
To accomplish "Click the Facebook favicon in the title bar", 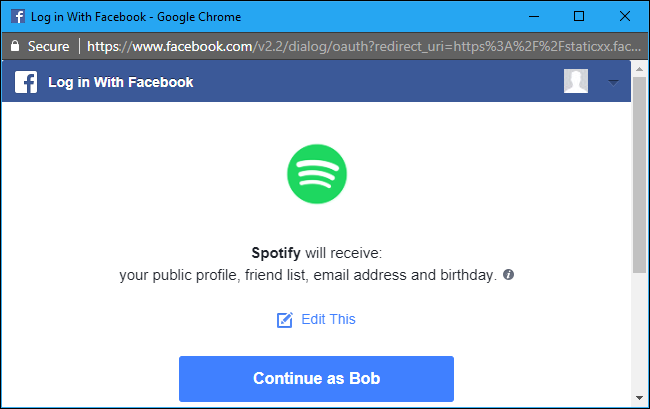I will pos(19,16).
